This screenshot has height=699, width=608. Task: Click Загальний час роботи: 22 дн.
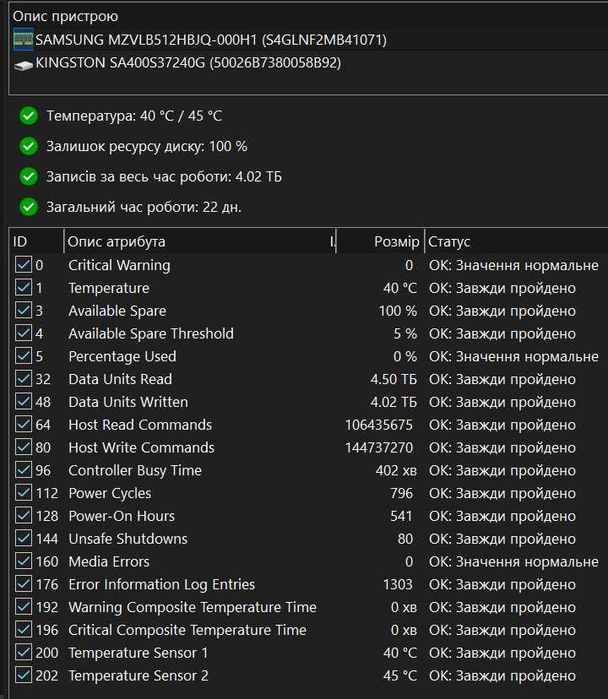tap(144, 207)
